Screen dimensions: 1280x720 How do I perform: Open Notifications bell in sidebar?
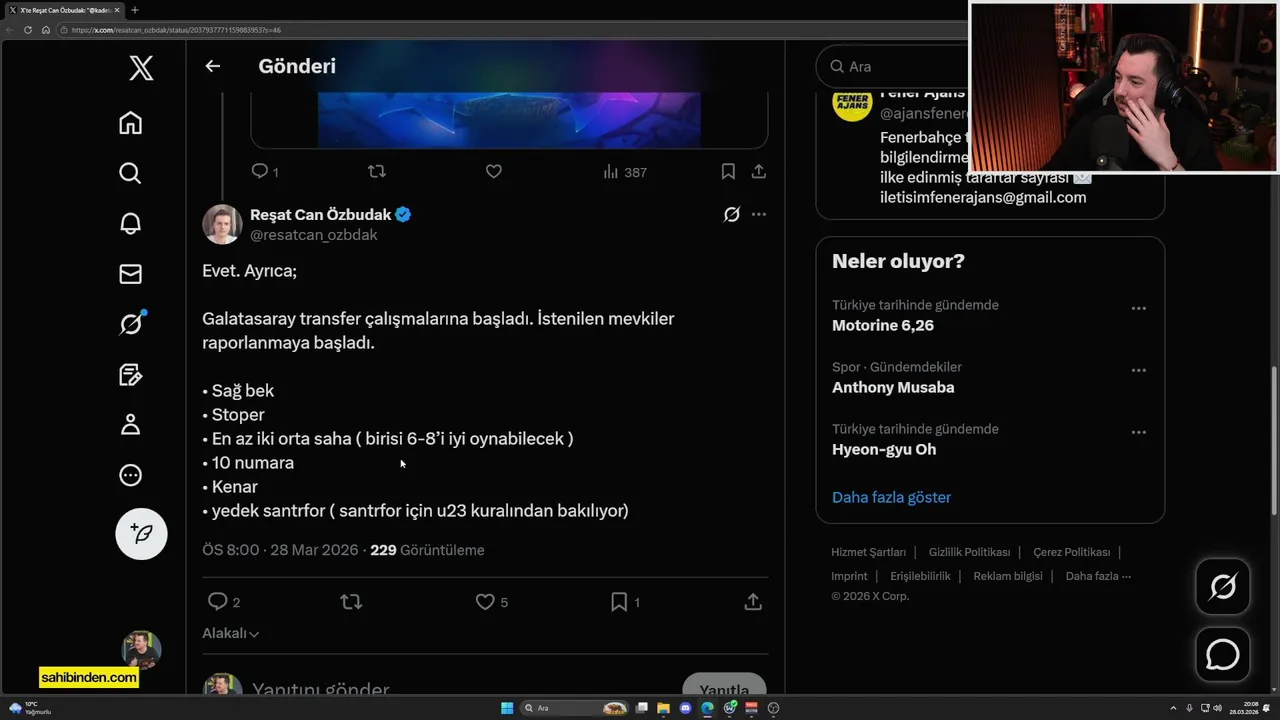point(130,223)
